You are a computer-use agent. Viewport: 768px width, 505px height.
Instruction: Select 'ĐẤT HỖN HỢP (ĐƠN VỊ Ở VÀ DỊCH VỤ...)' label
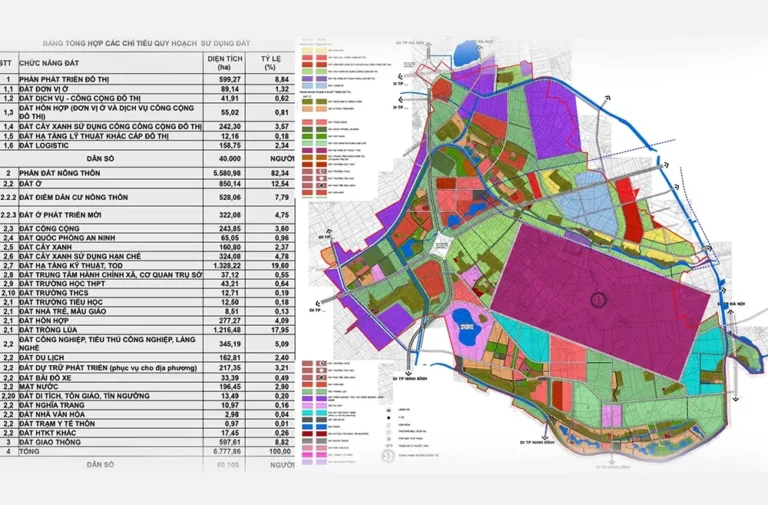coord(107,112)
